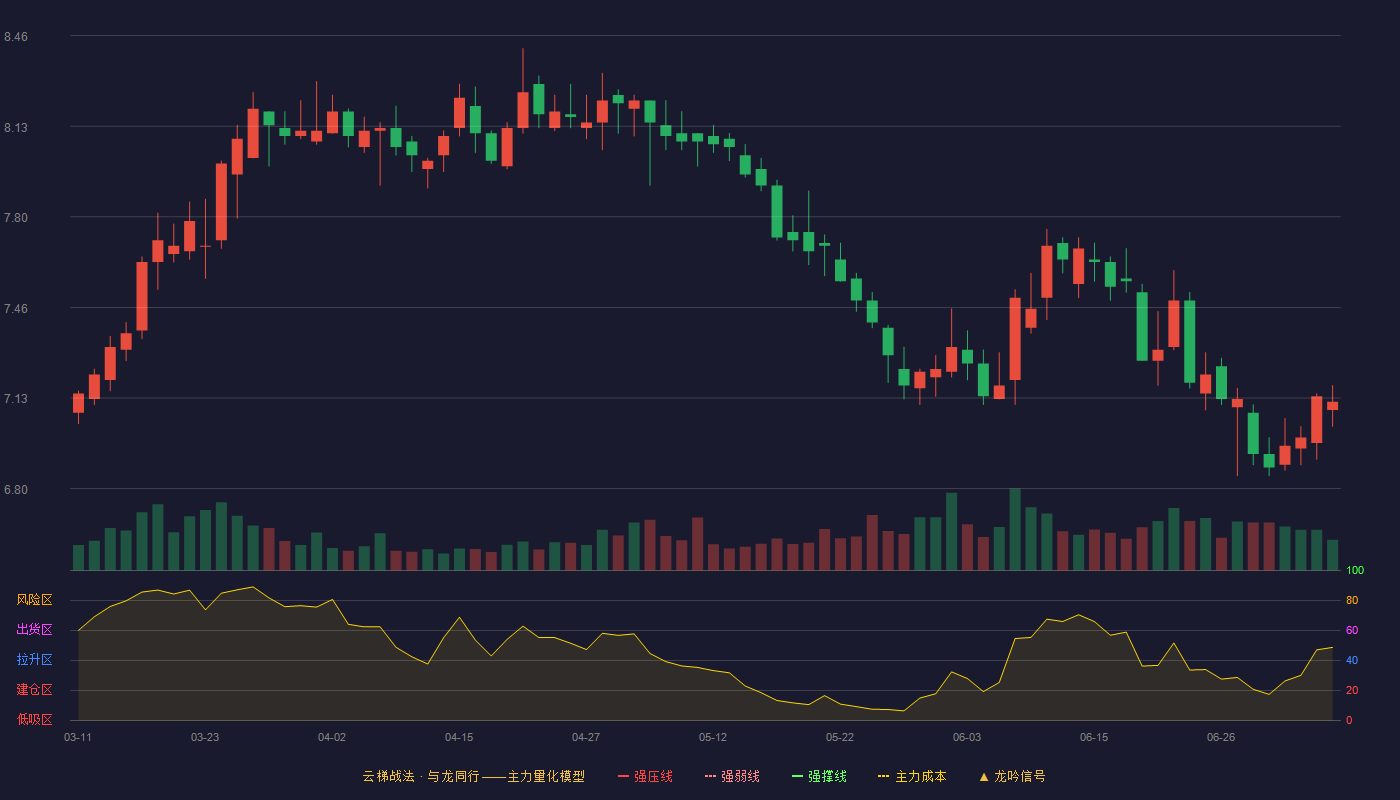Click the red line marker beside 强压线
Screen dimensions: 1400x800
(x=623, y=776)
